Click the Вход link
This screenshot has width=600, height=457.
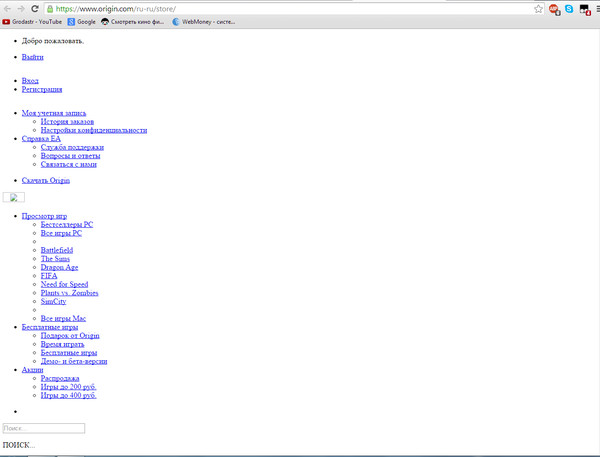click(30, 81)
